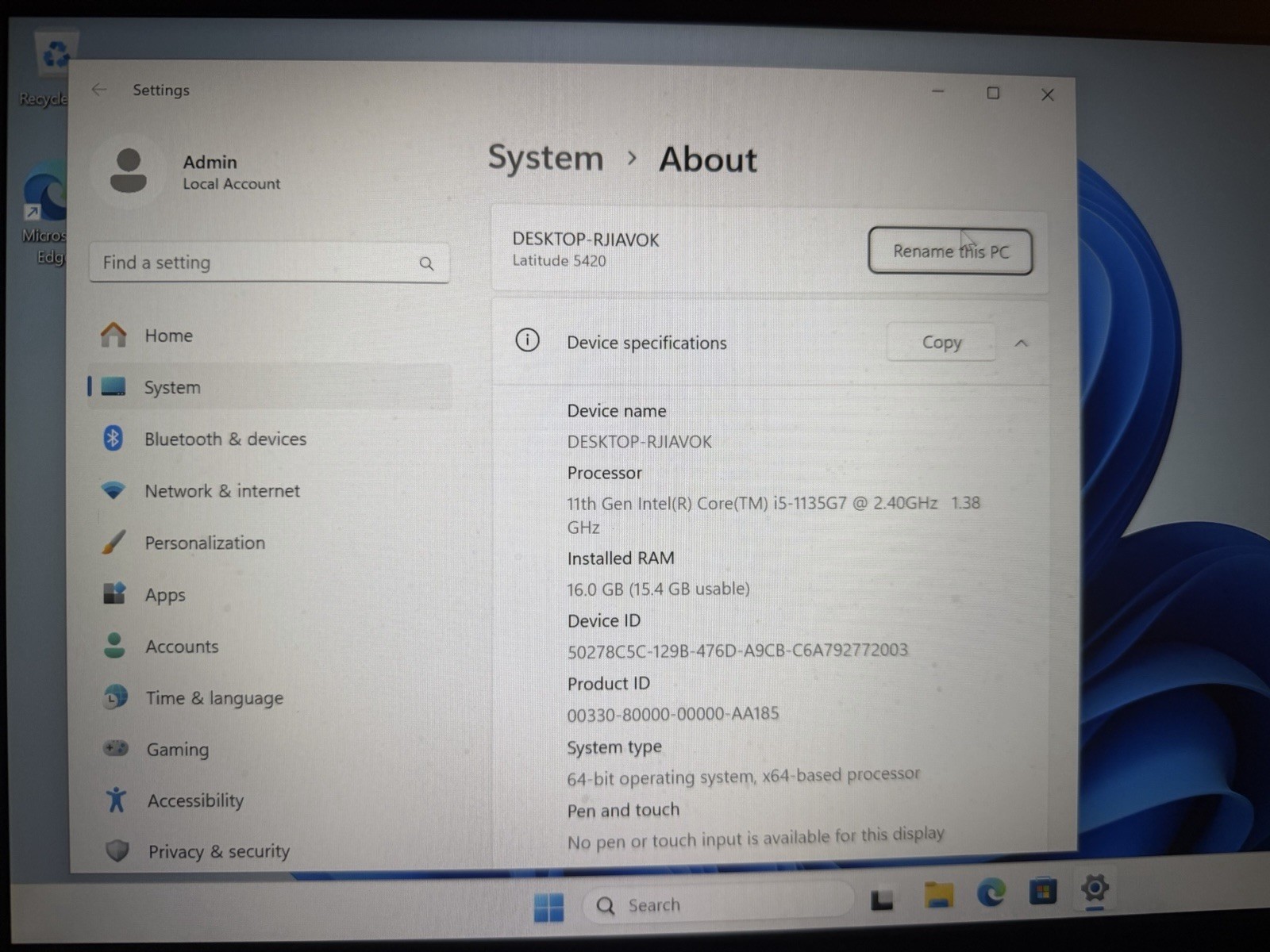The height and width of the screenshot is (952, 1270).
Task: Click the No pen or touch input text
Action: tap(756, 838)
